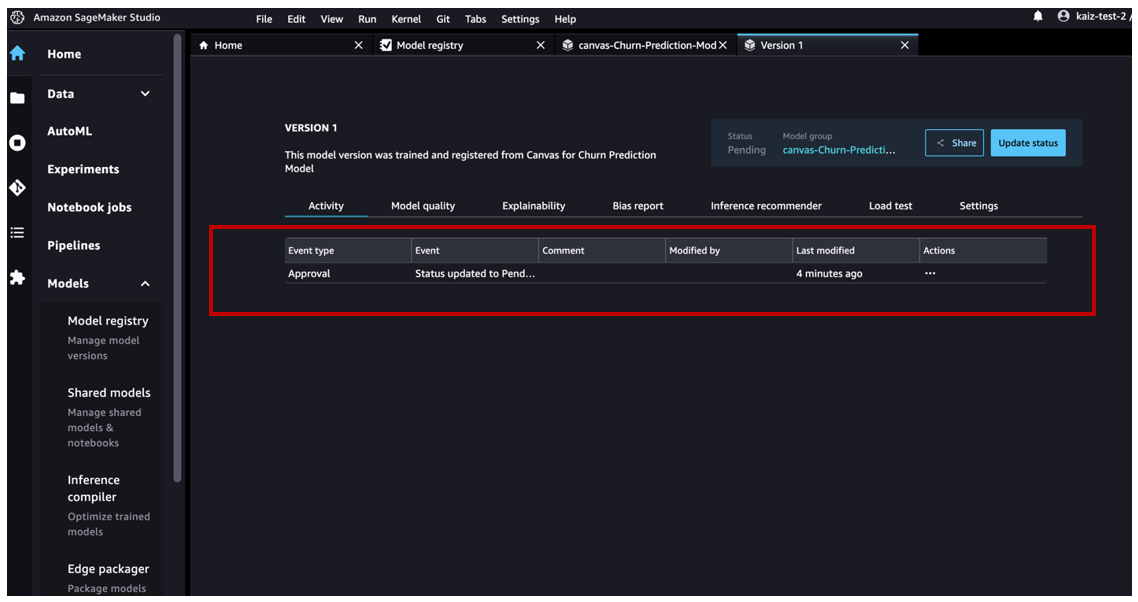Open Edge packager under Models
1138x602 pixels.
pos(108,569)
